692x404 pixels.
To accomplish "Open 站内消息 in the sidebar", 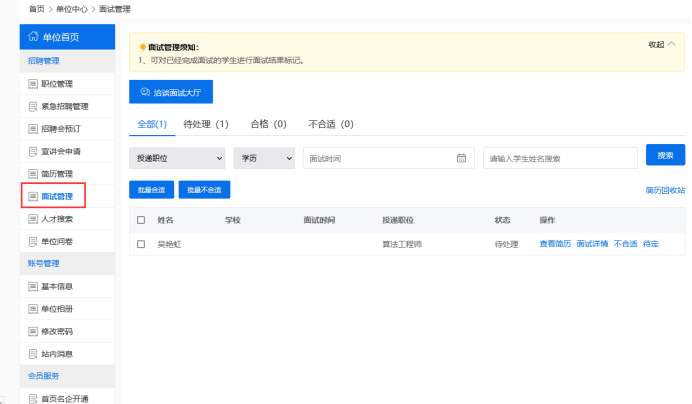I will tap(67, 354).
